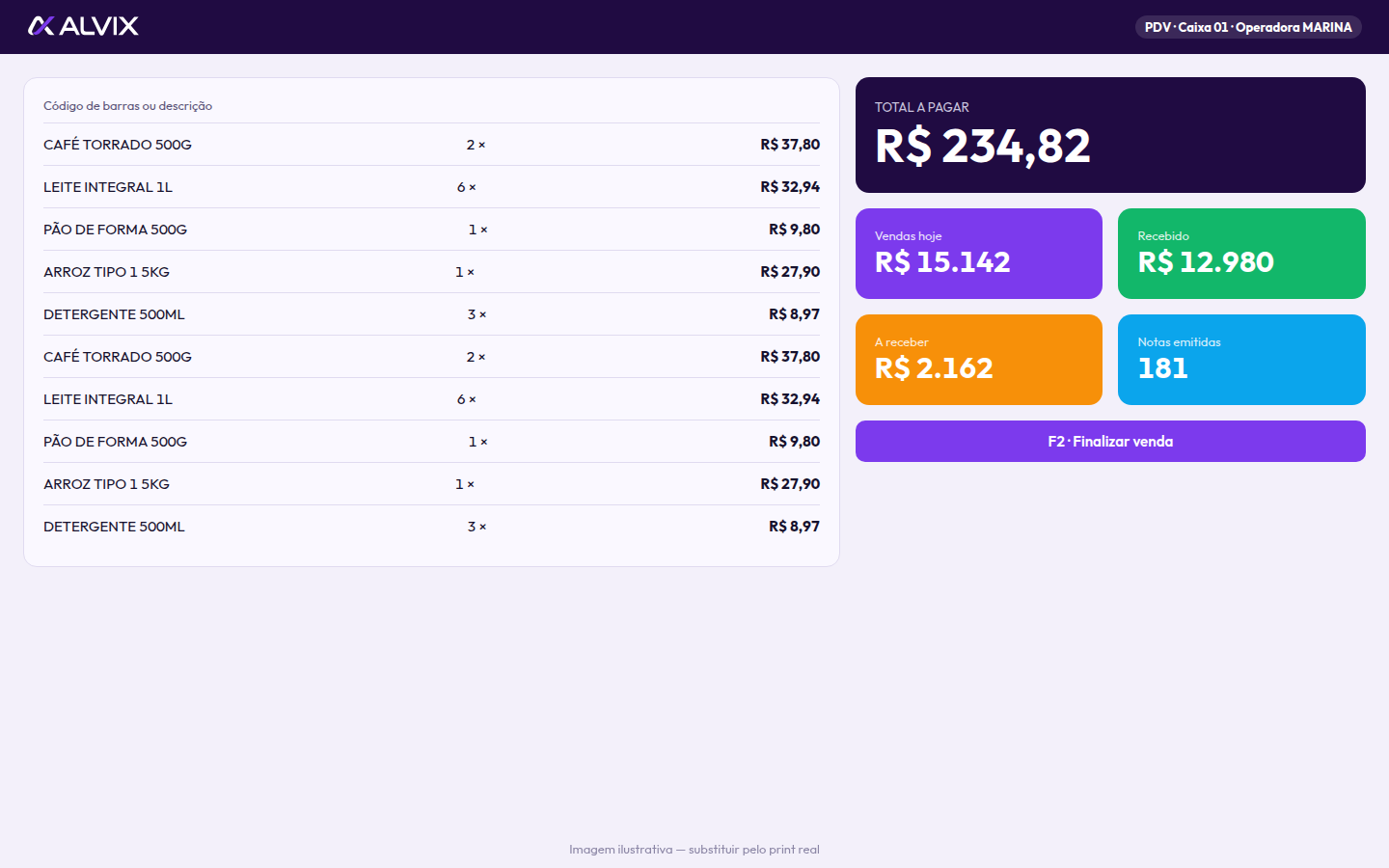Click the Total a pagar panel
Image resolution: width=1389 pixels, height=868 pixels.
pos(1110,135)
